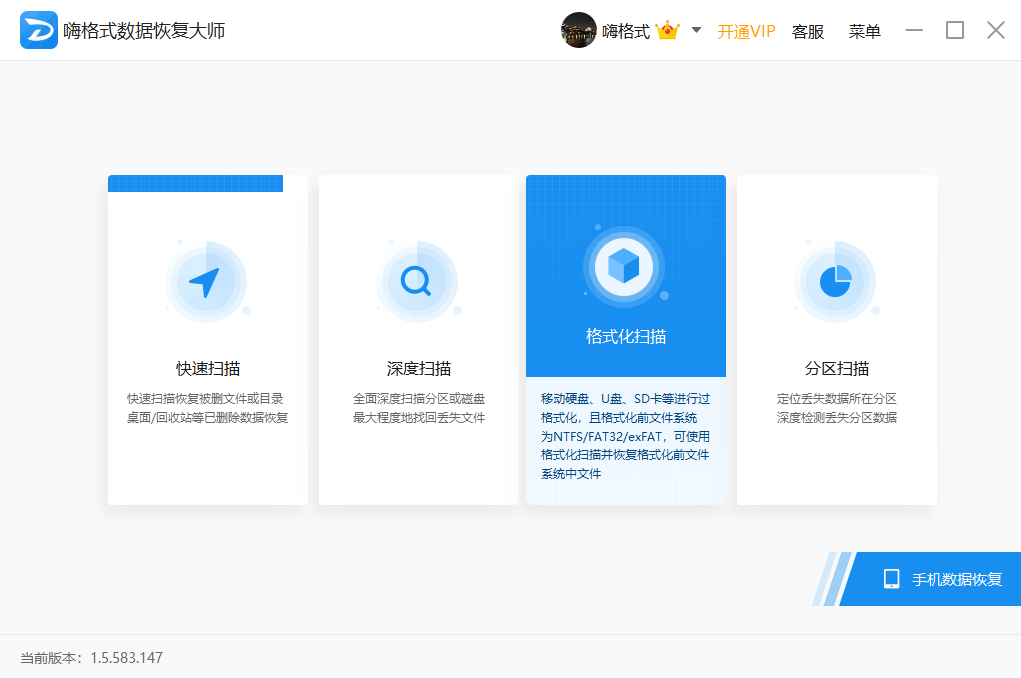Click 分区扫描 description 定位丢失数据所在分区
The width and height of the screenshot is (1021, 678).
pos(837,399)
